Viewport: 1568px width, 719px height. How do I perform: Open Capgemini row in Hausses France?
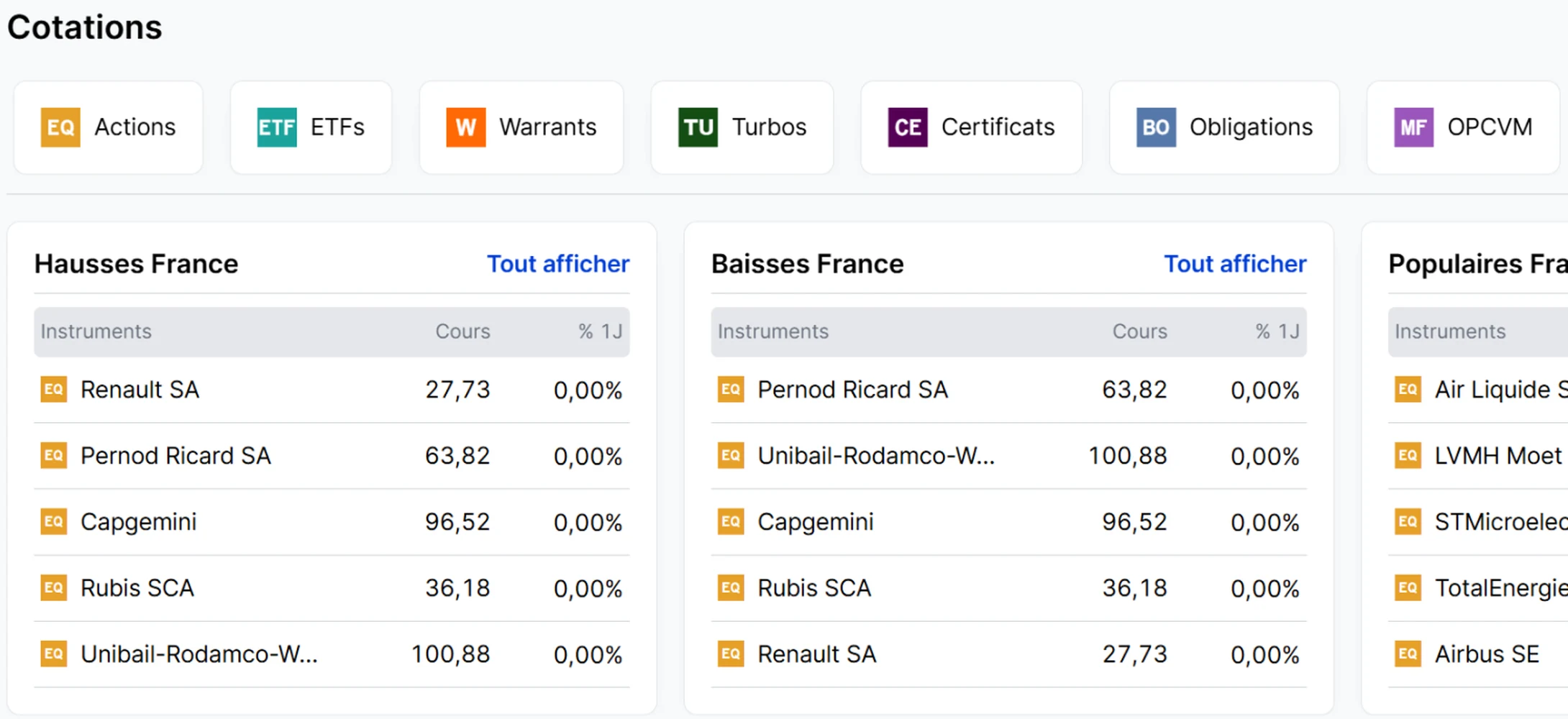[x=332, y=522]
